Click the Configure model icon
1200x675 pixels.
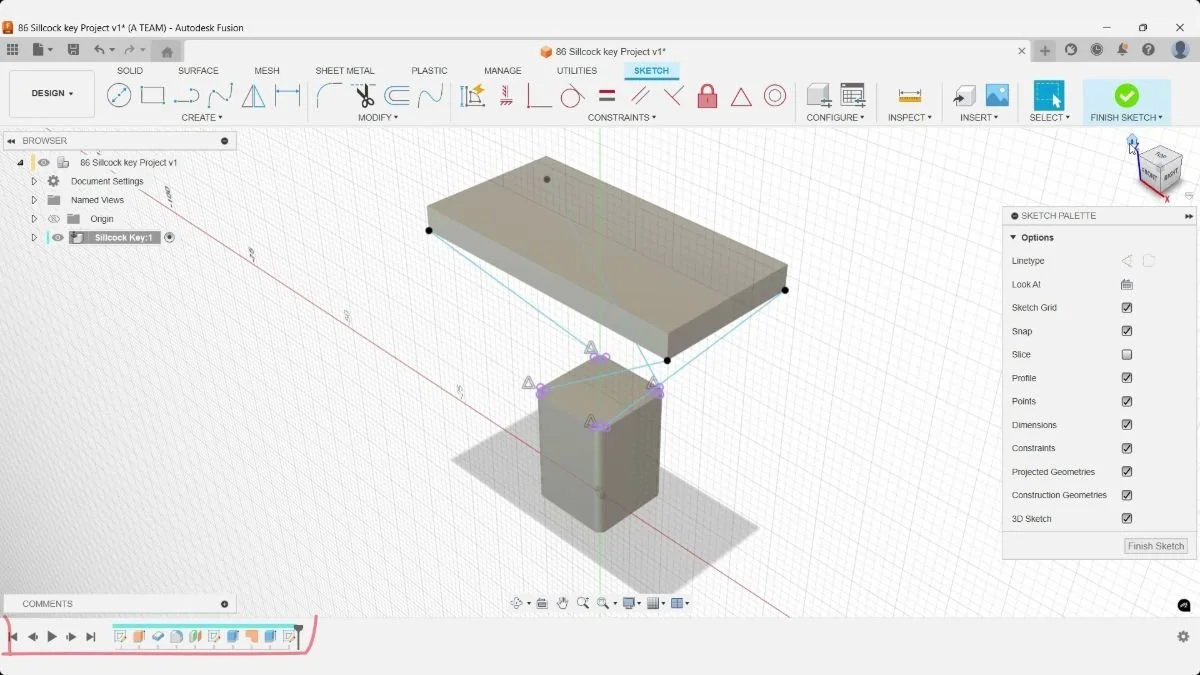(819, 96)
